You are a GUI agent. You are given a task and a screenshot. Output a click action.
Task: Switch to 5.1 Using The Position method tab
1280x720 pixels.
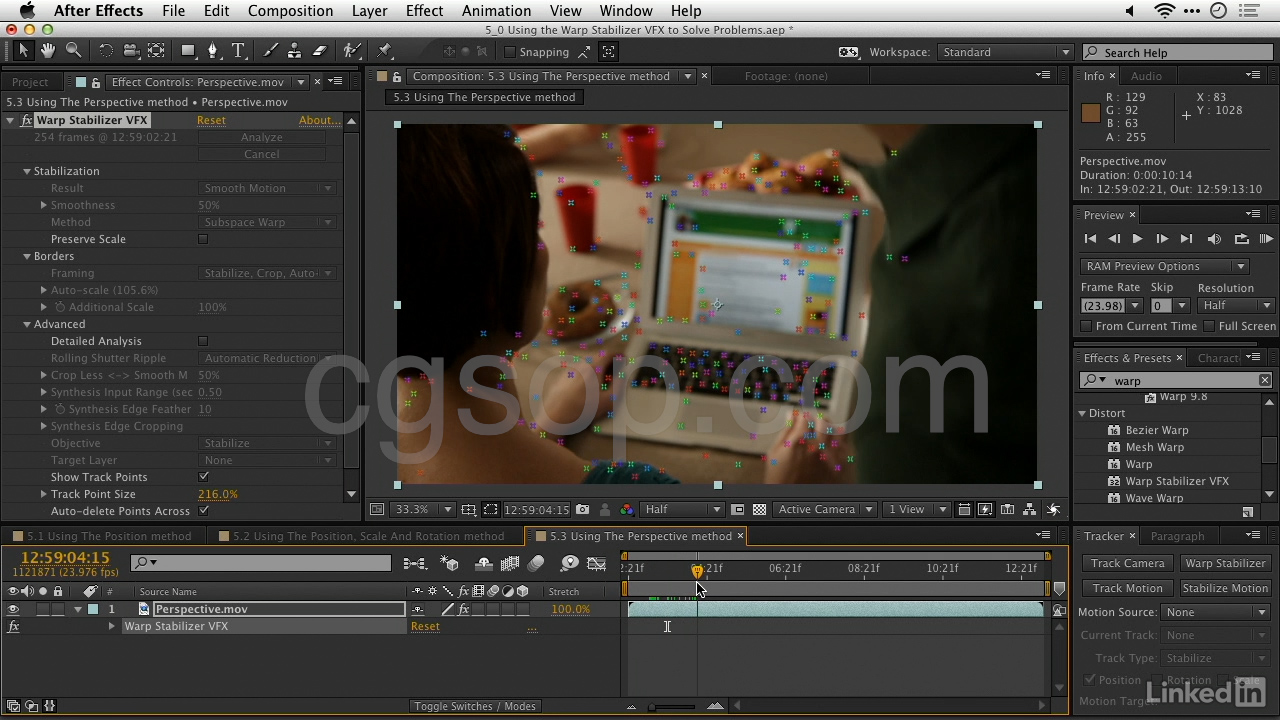tap(109, 536)
